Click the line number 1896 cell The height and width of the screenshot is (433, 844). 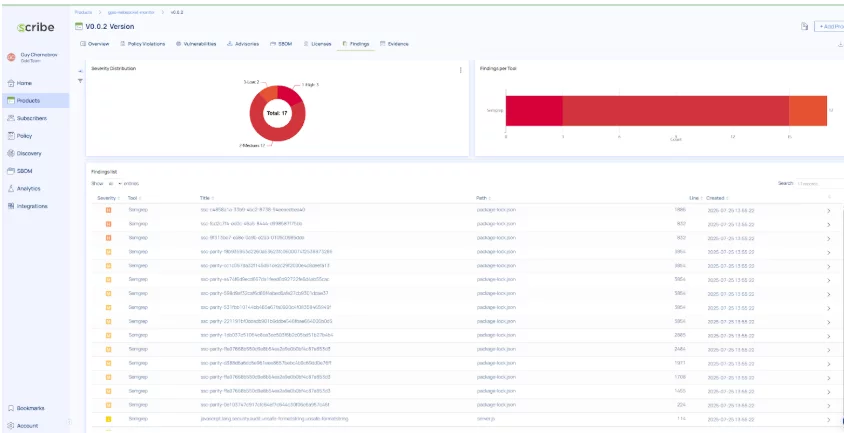coord(680,209)
